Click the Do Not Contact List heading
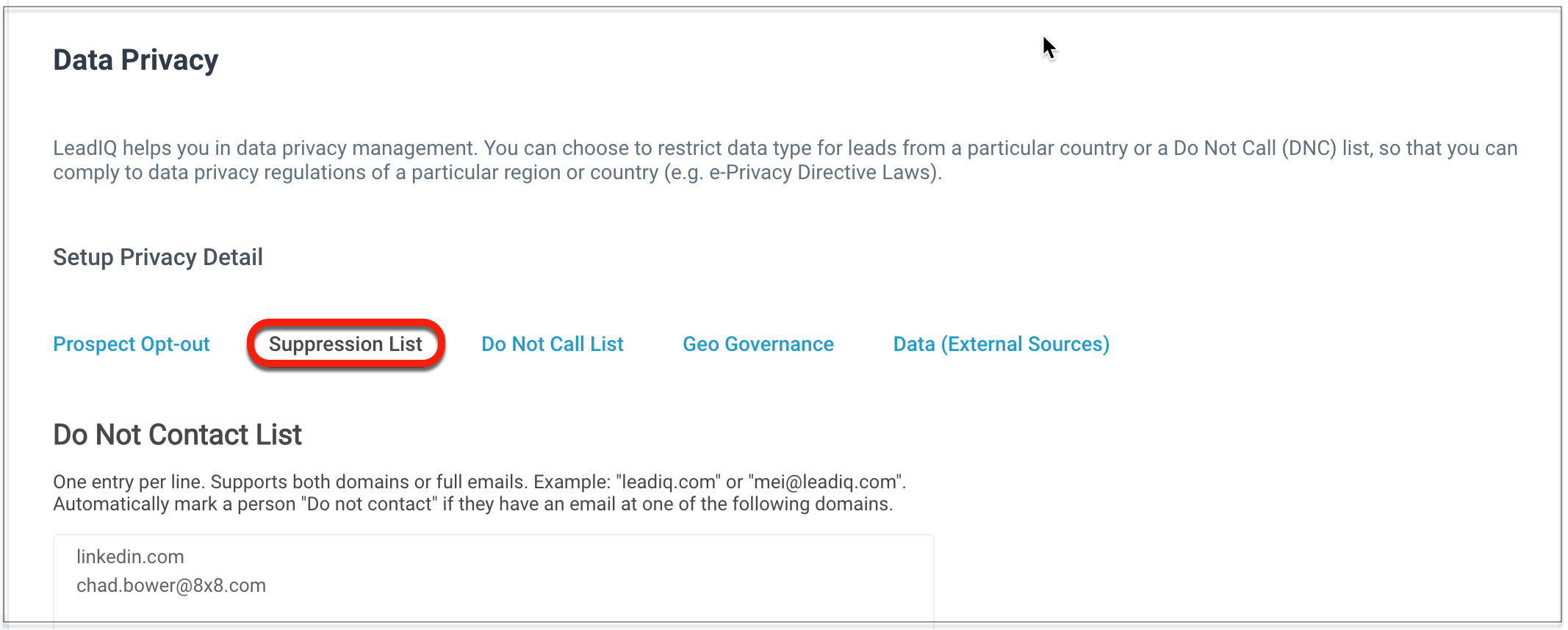Viewport: 1568px width, 630px height. [177, 435]
